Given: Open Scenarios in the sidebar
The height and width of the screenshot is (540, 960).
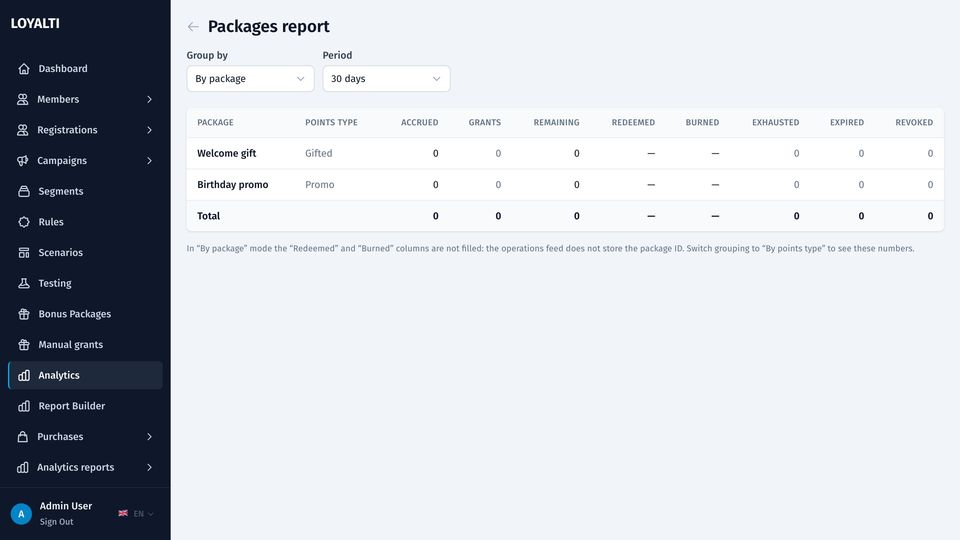Looking at the screenshot, I should (85, 252).
